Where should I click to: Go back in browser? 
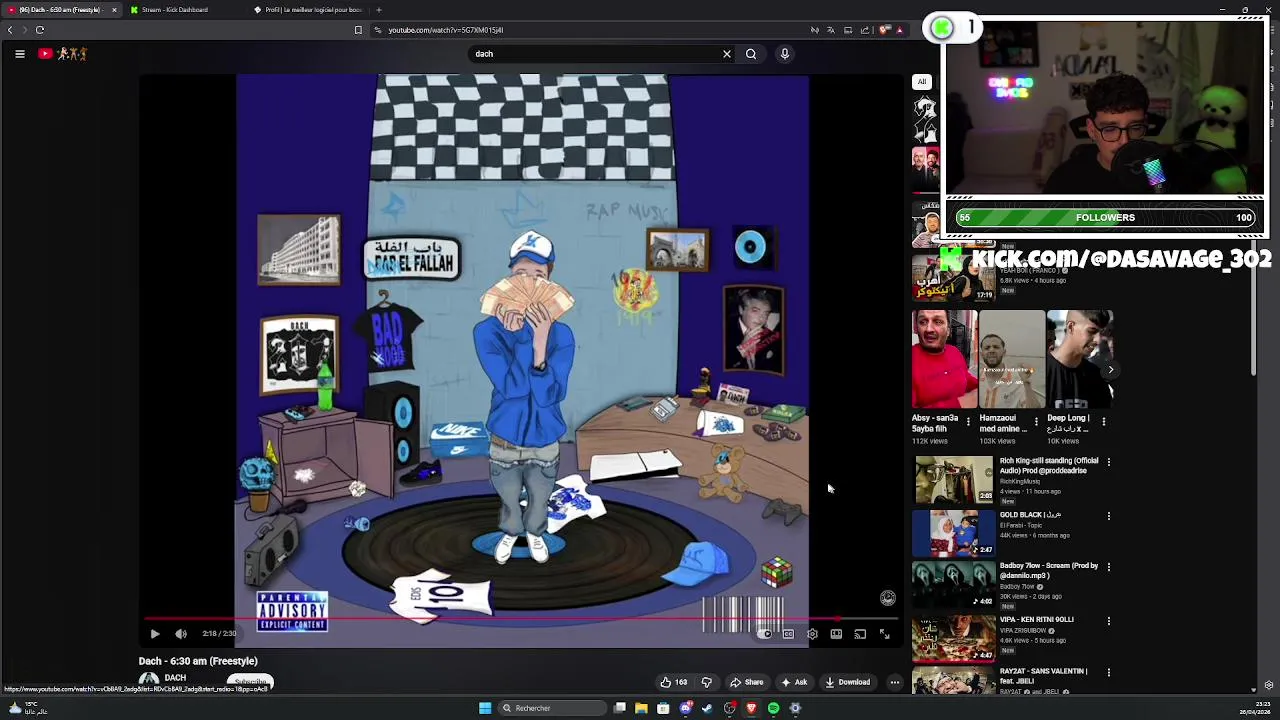[10, 30]
